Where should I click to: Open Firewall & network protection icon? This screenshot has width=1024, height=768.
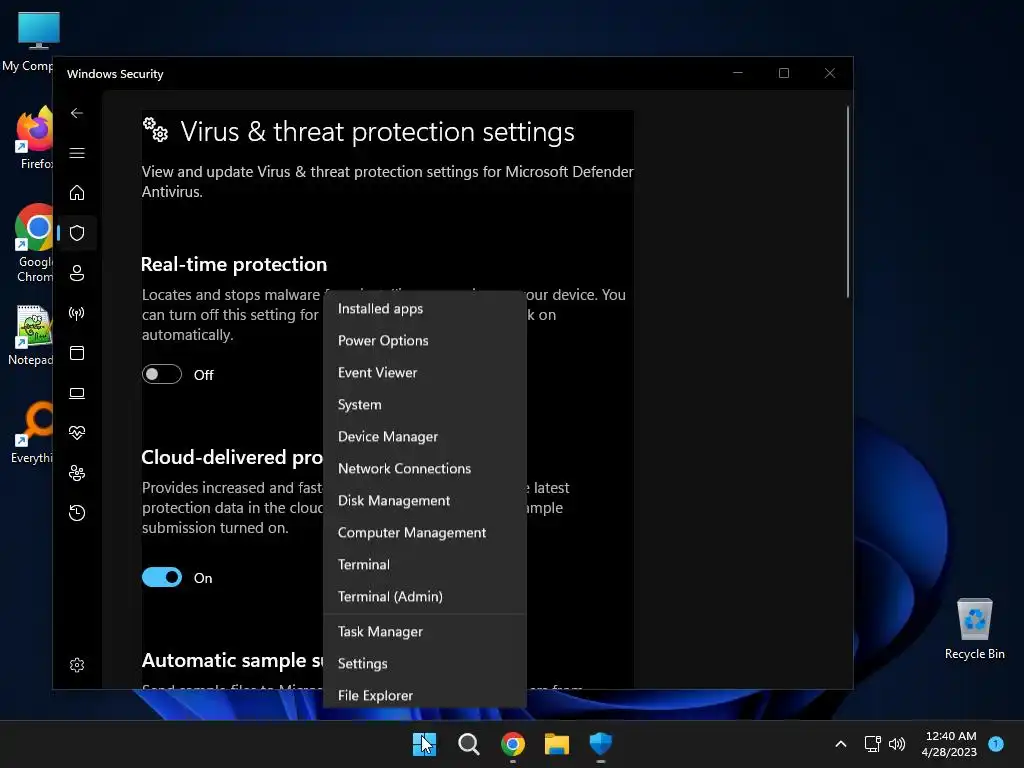(77, 313)
